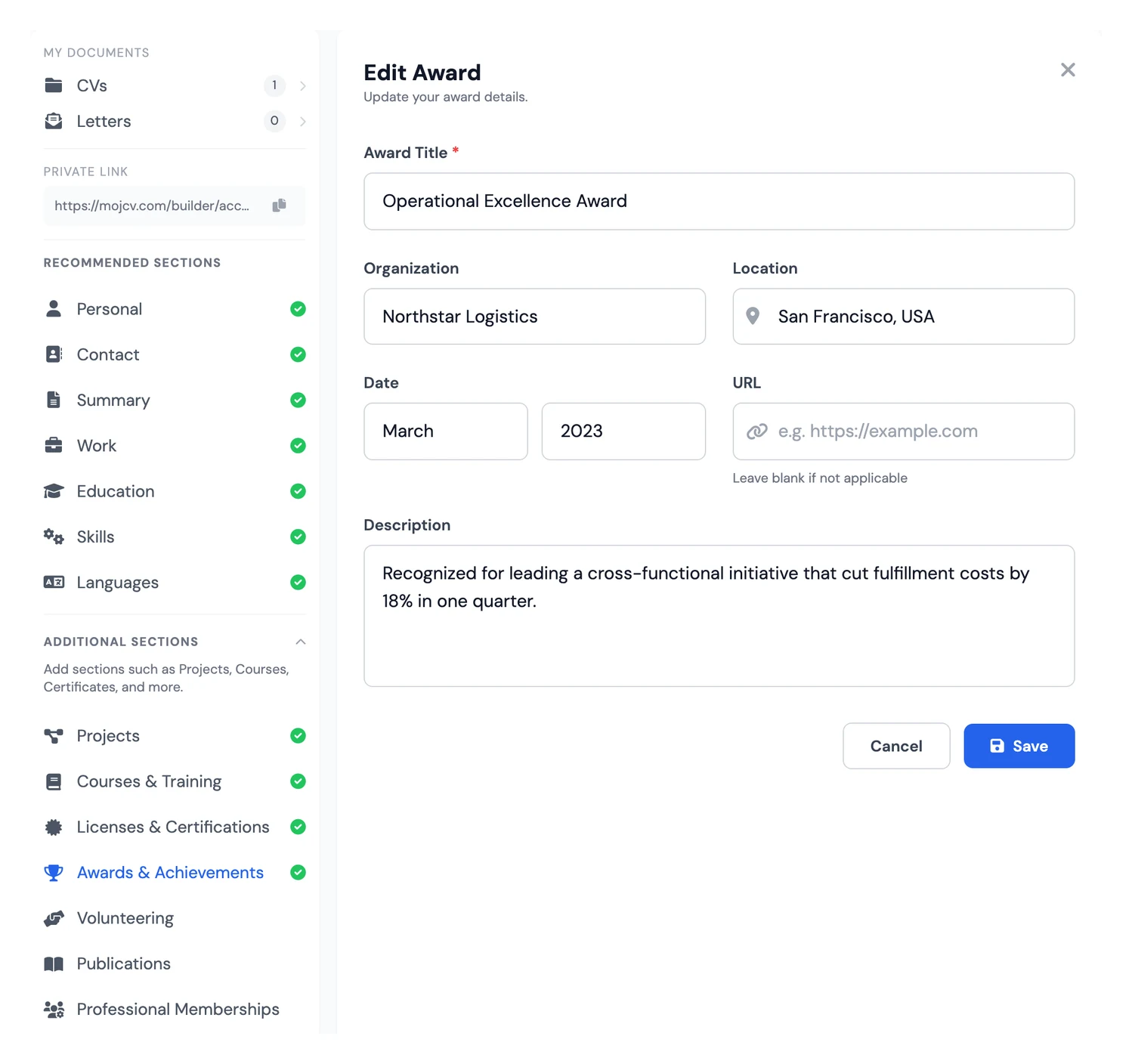
Task: Click the Licenses & Certifications badge icon
Action: point(54,827)
